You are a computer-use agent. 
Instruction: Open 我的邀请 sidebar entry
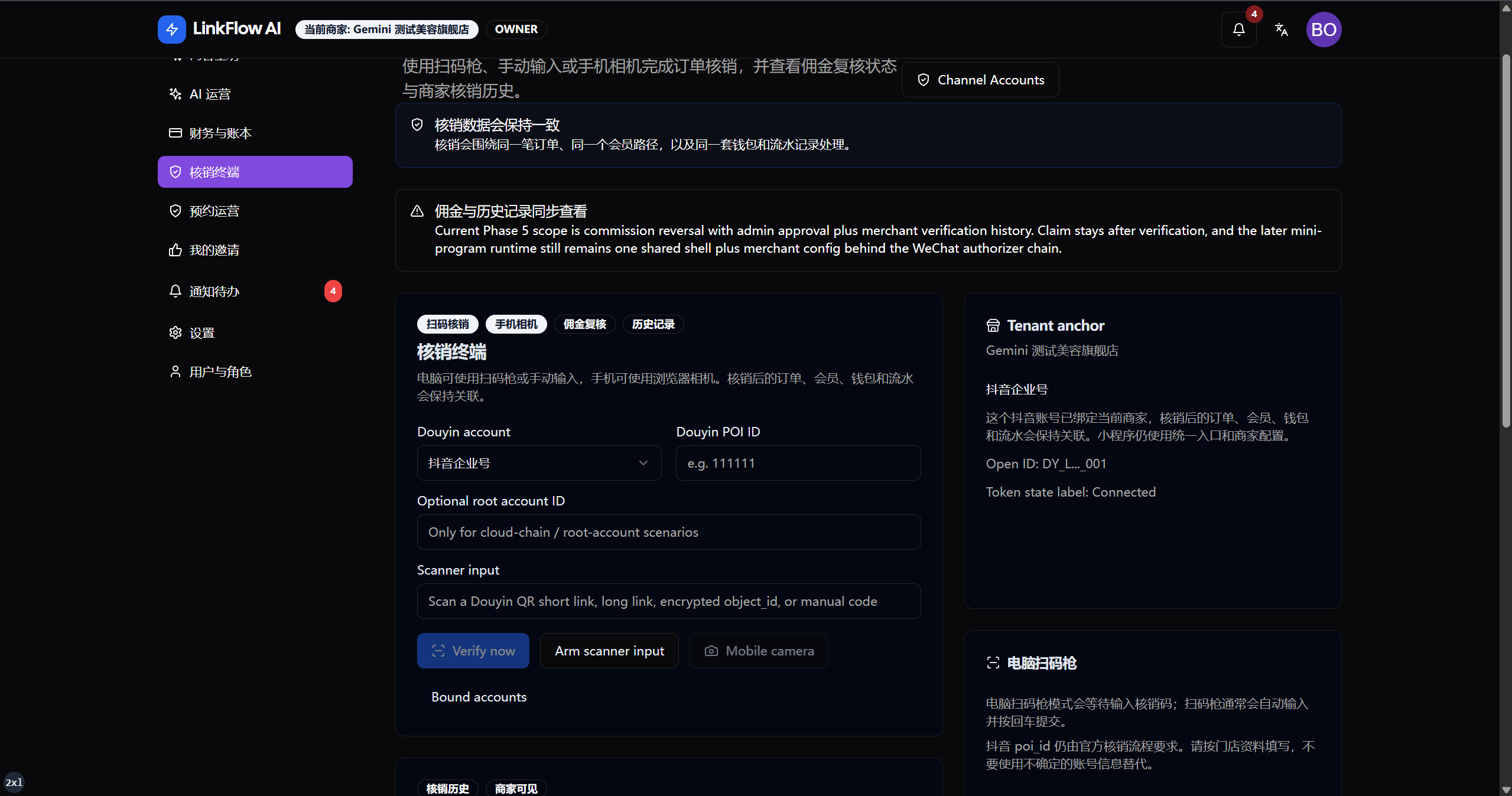(x=255, y=250)
